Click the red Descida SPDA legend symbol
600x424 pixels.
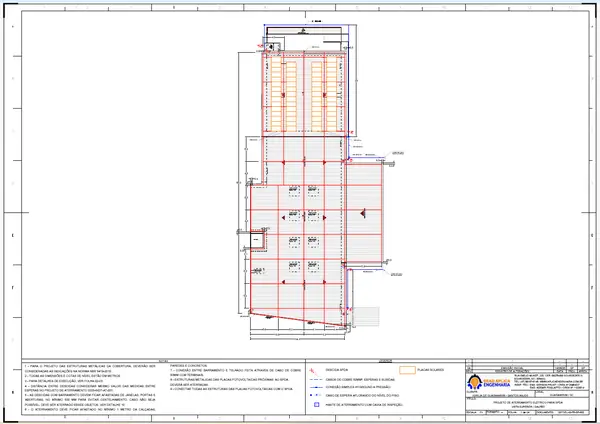[x=313, y=371]
